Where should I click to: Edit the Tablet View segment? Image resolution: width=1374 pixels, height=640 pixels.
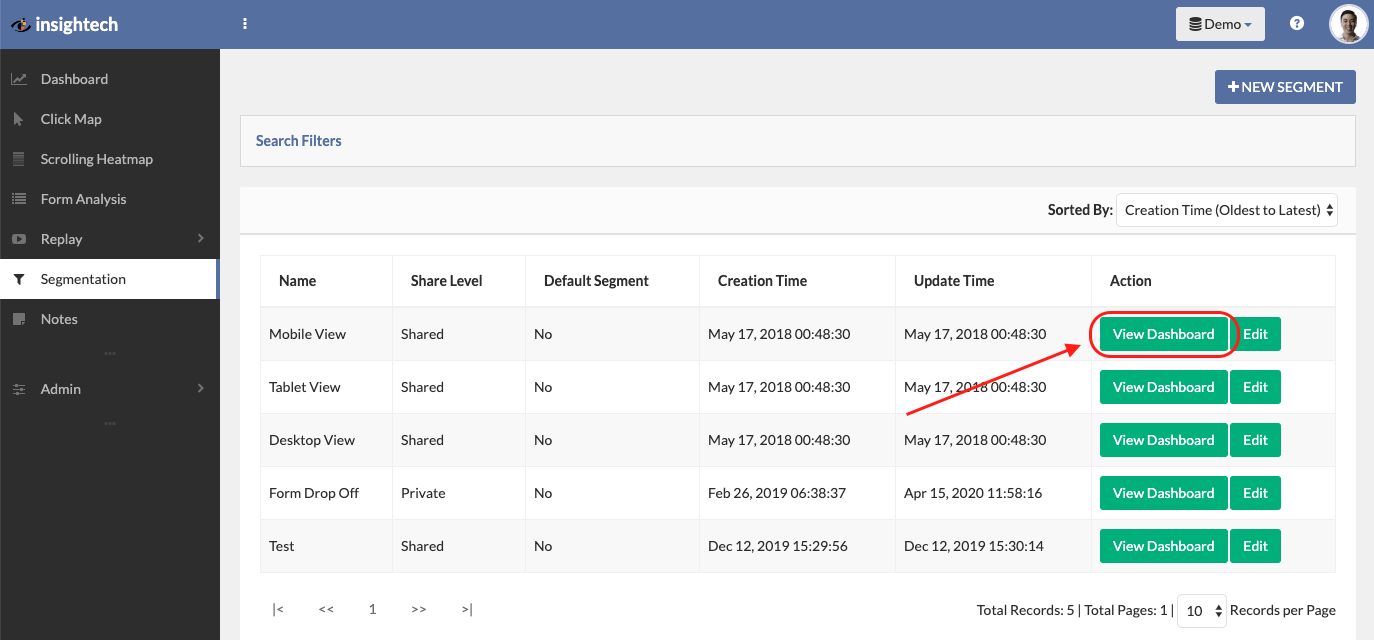pyautogui.click(x=1255, y=387)
